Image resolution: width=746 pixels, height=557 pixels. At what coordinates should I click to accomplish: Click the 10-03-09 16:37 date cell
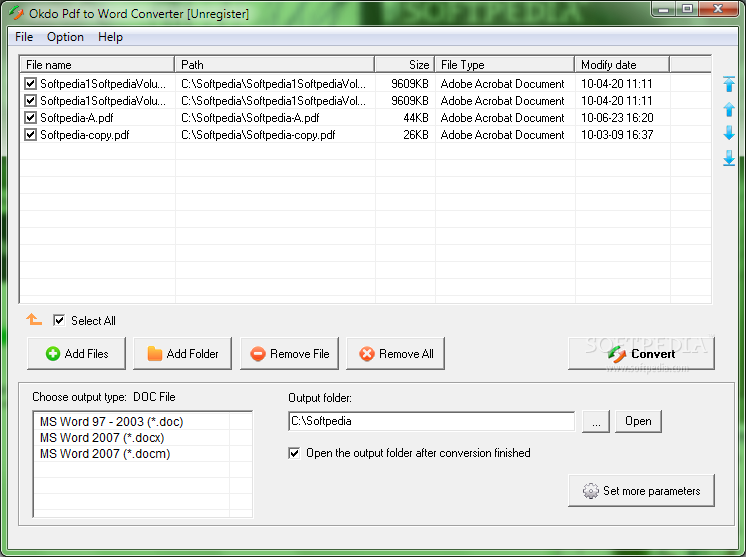point(617,135)
